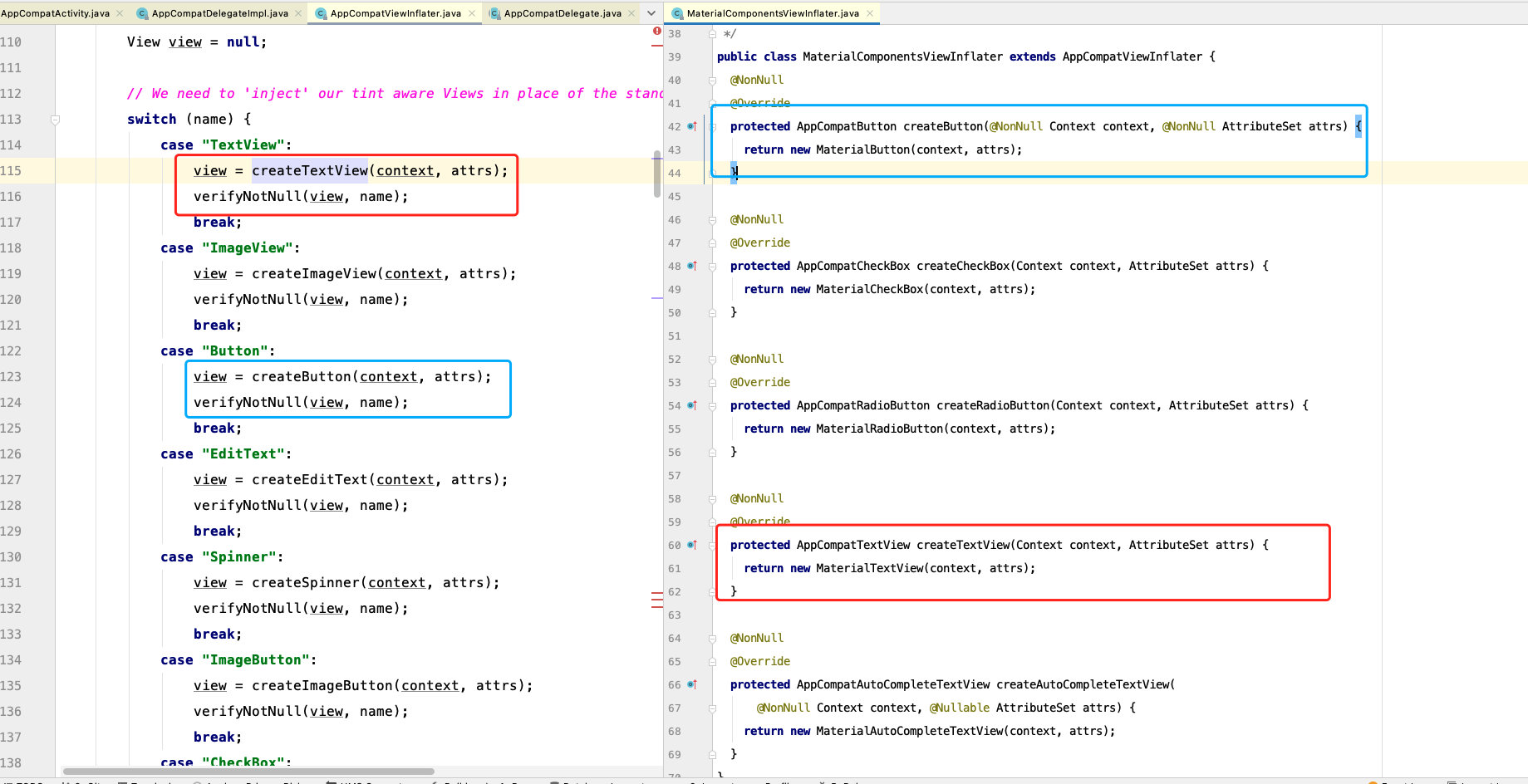Click createImageView call on line 119
Viewport: 1528px width, 784px height.
[314, 273]
